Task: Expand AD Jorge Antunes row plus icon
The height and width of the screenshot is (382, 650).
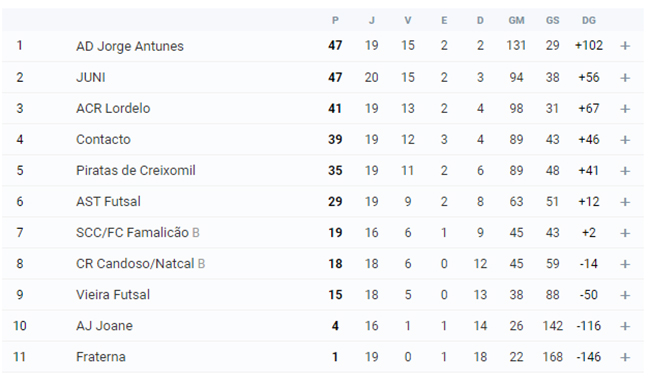Action: [625, 46]
